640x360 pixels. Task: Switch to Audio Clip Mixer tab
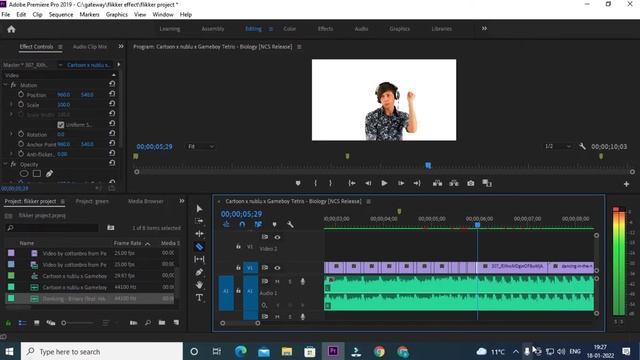90,47
